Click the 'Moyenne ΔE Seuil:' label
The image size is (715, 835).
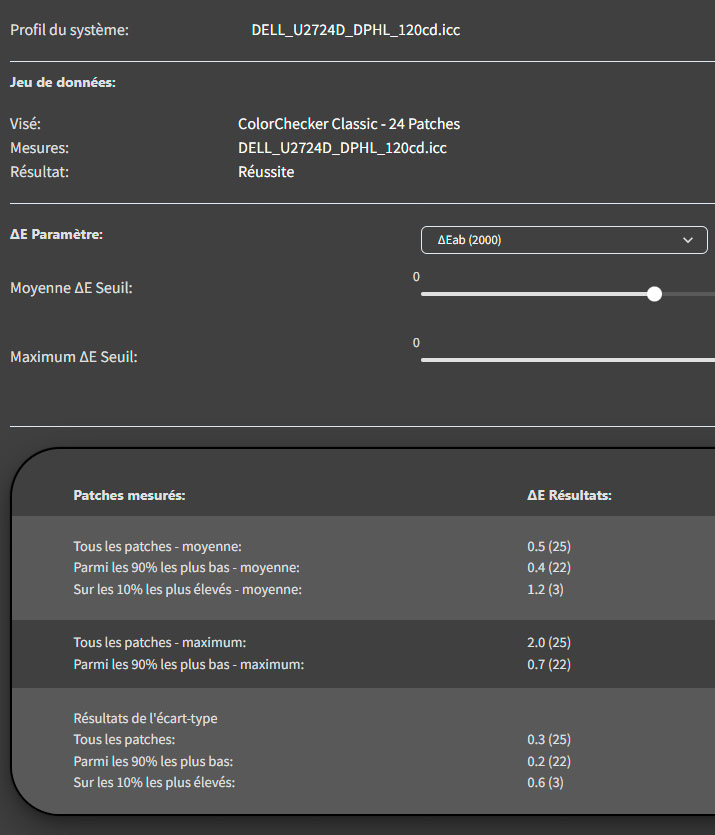tap(71, 288)
